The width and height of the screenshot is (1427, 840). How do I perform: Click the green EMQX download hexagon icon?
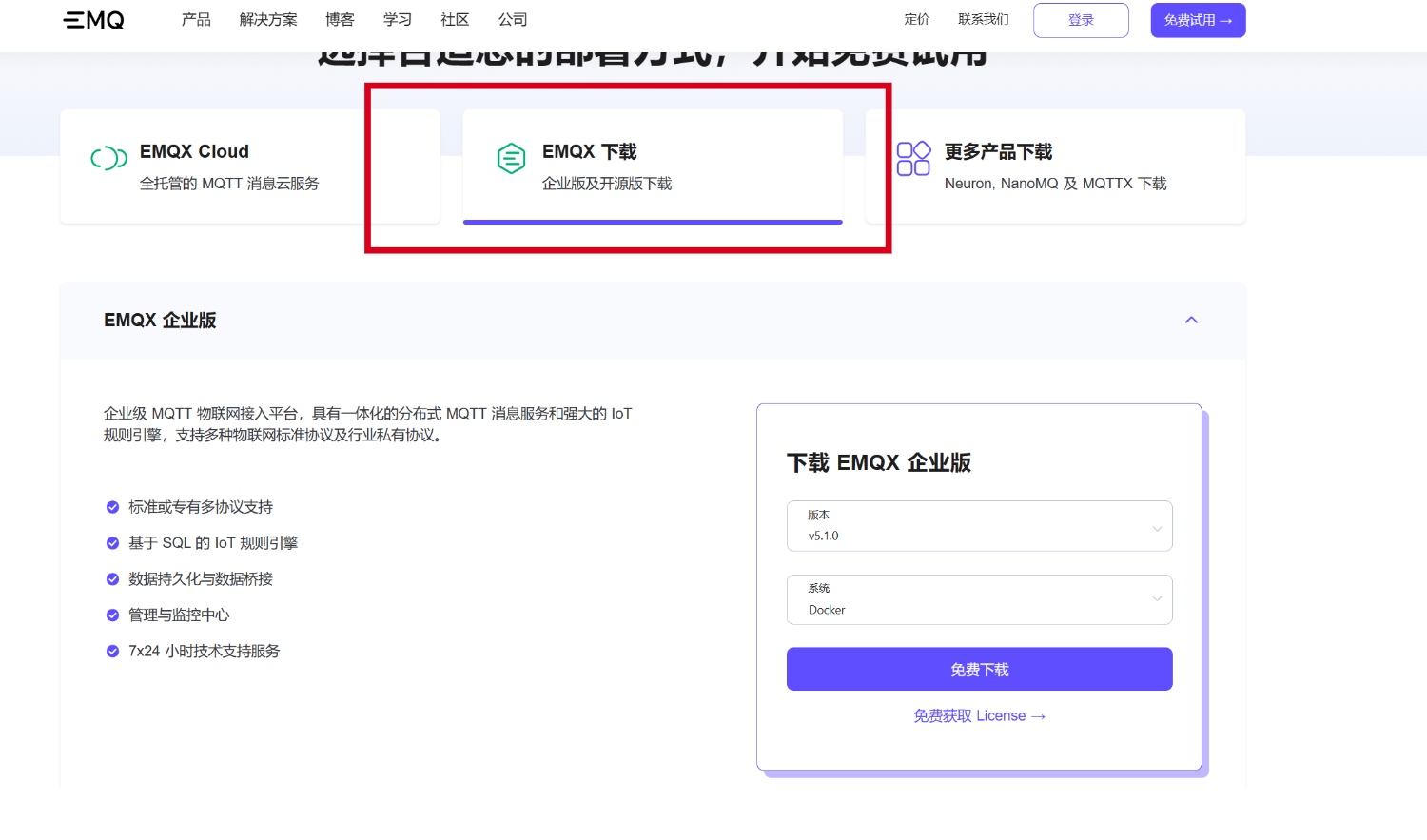(511, 158)
